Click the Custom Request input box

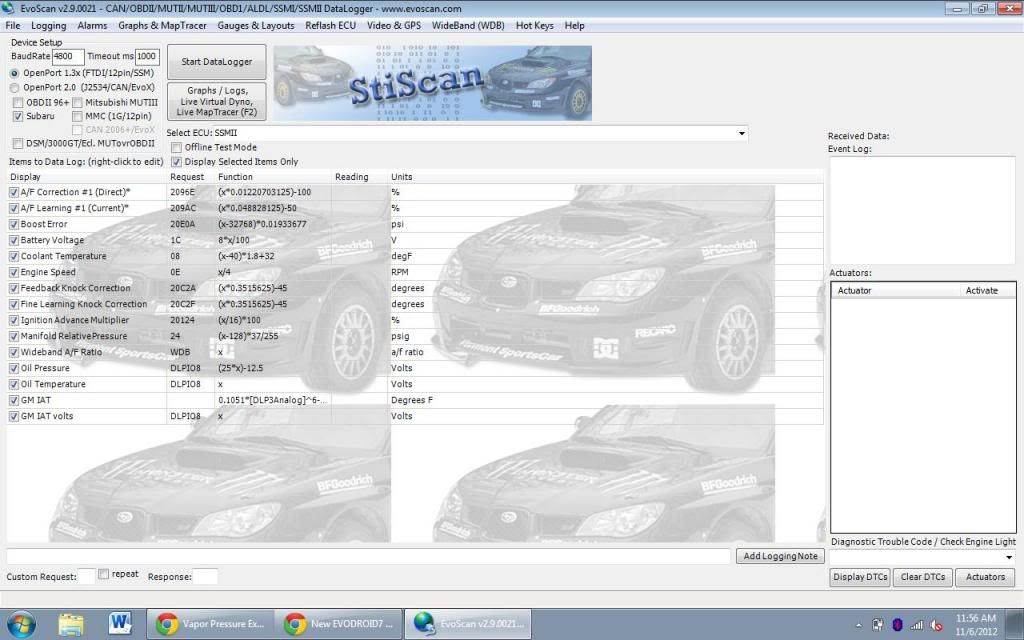click(x=86, y=577)
